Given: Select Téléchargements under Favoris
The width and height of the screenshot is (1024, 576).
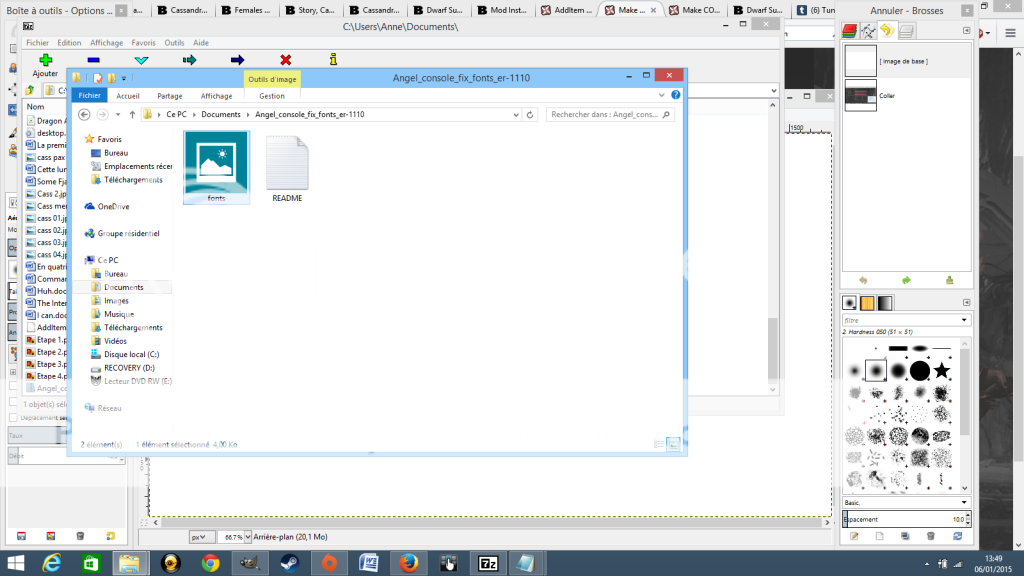Looking at the screenshot, I should coord(133,180).
